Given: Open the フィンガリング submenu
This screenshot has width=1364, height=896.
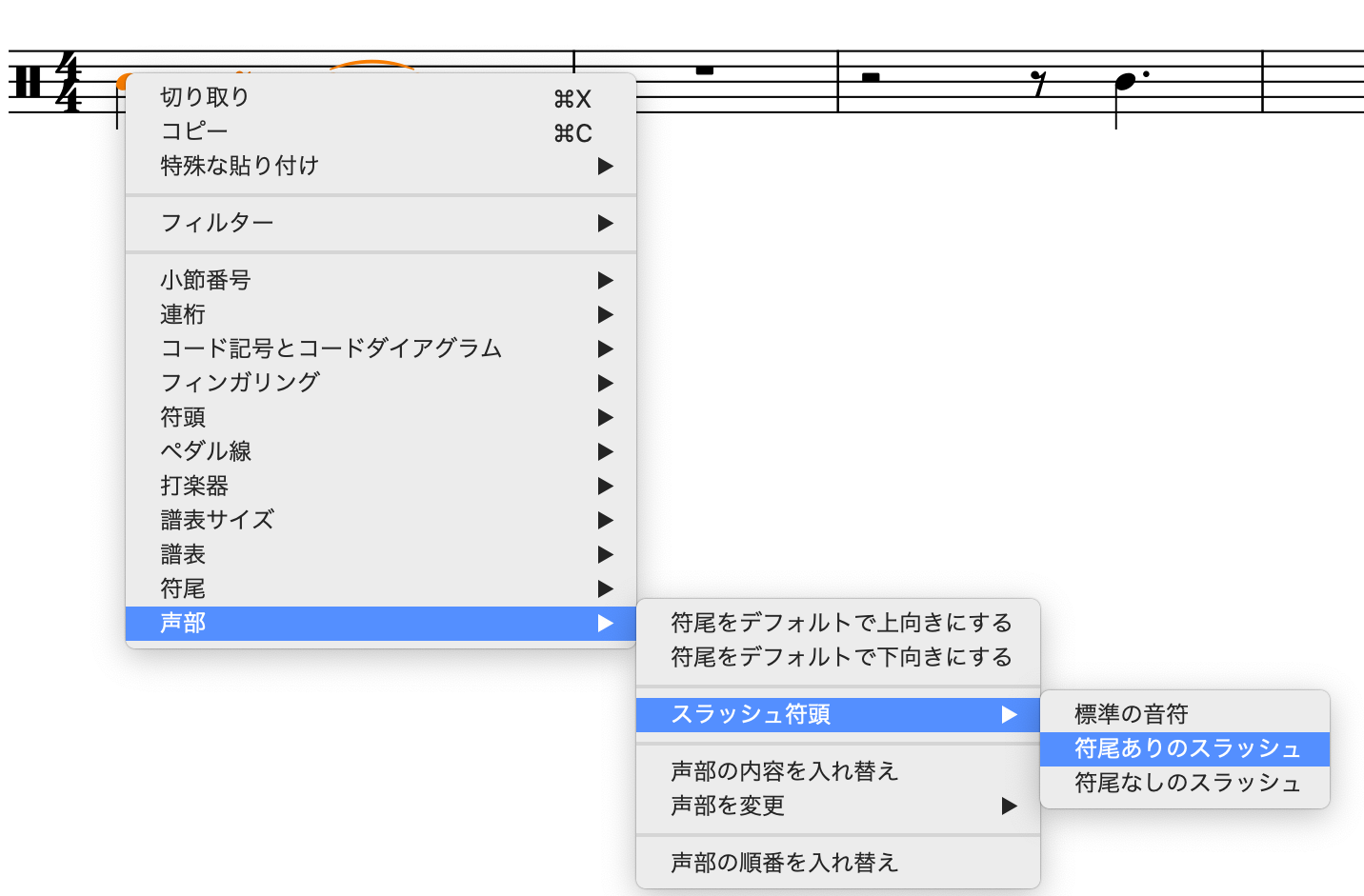Looking at the screenshot, I should 240,383.
